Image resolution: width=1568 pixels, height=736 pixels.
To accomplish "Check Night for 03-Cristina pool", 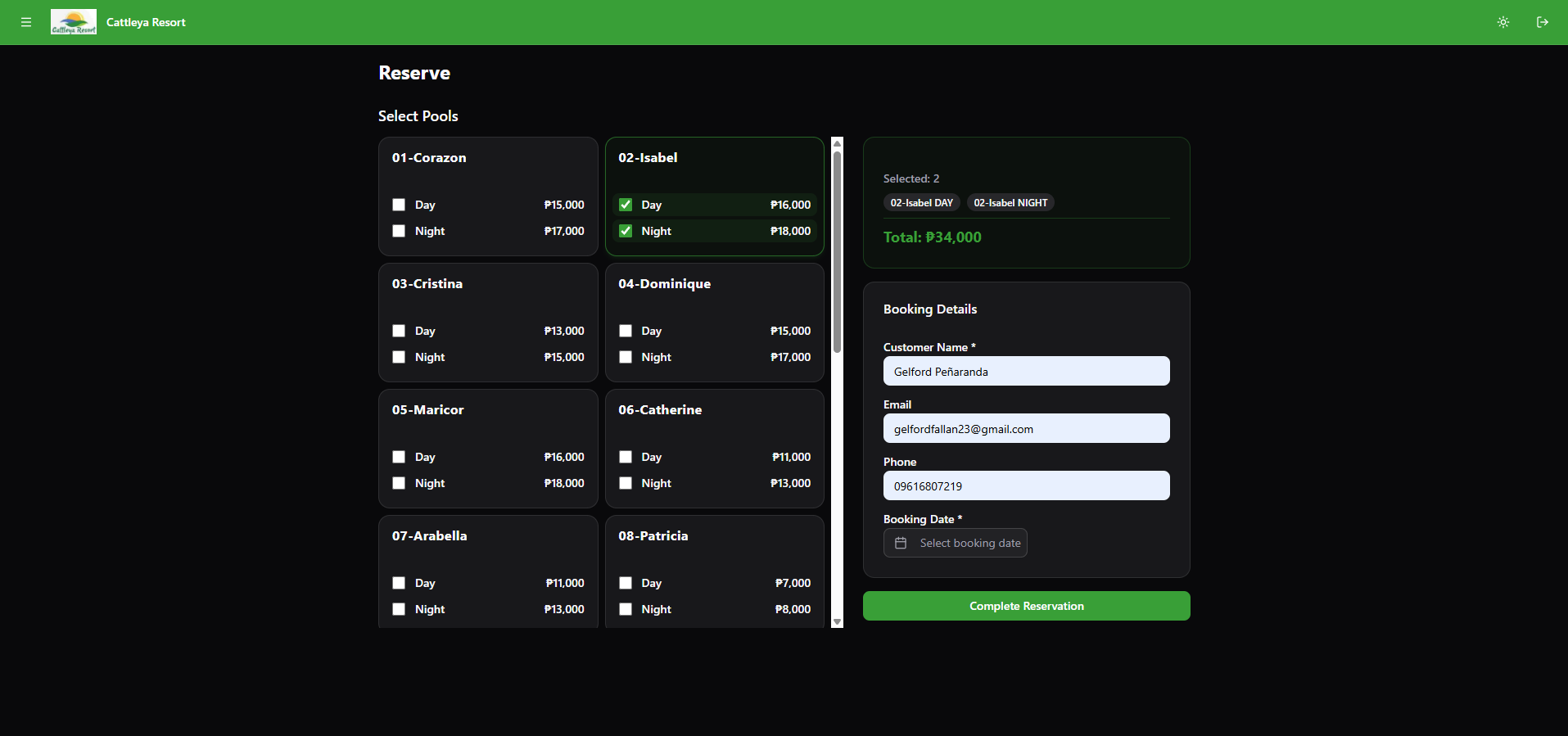I will [399, 357].
